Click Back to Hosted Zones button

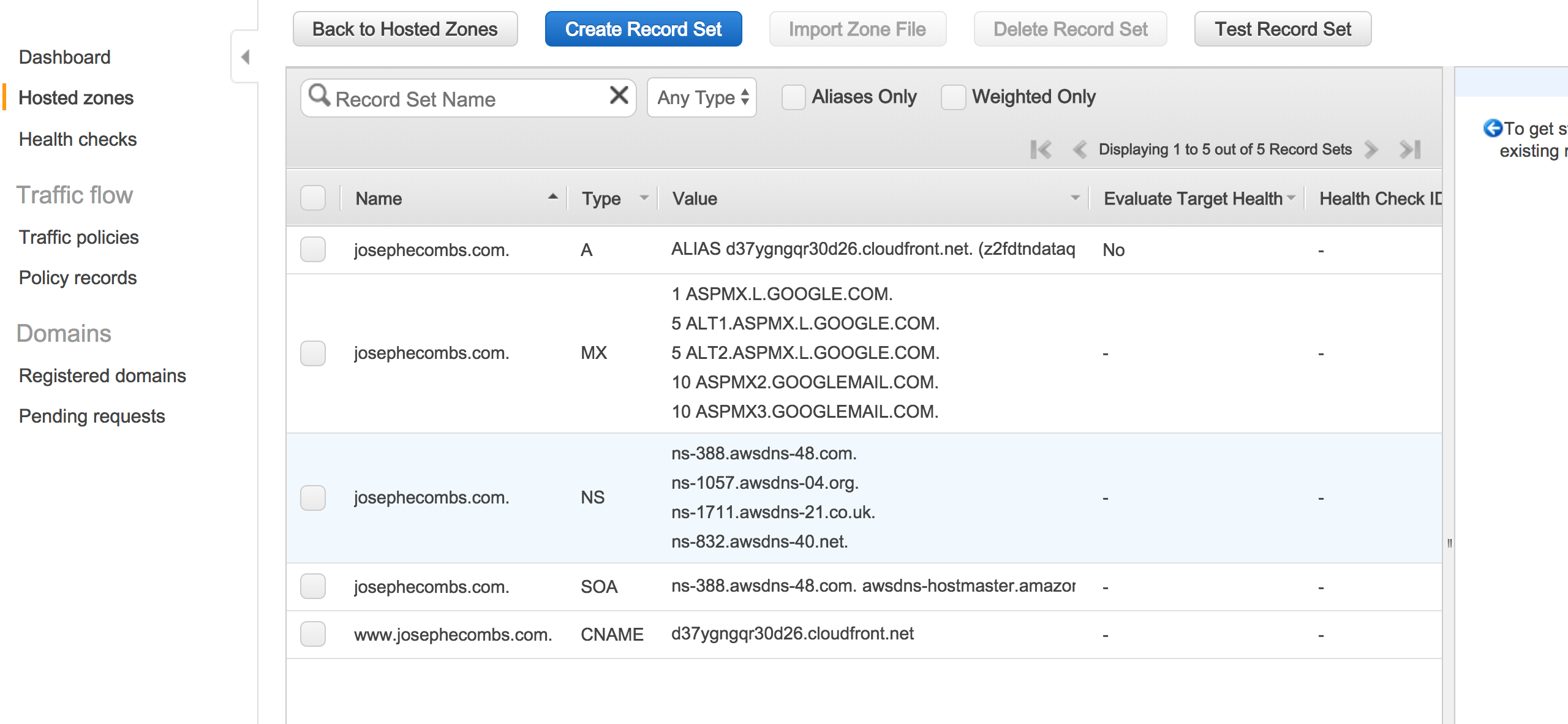coord(405,29)
